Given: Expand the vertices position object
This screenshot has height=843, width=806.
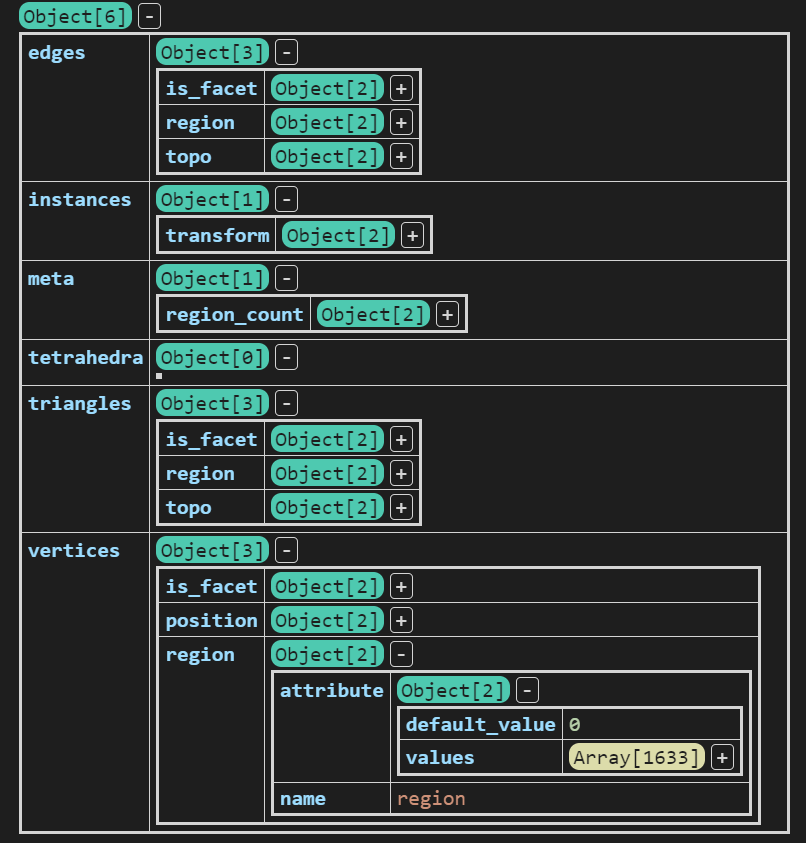Looking at the screenshot, I should [x=401, y=620].
